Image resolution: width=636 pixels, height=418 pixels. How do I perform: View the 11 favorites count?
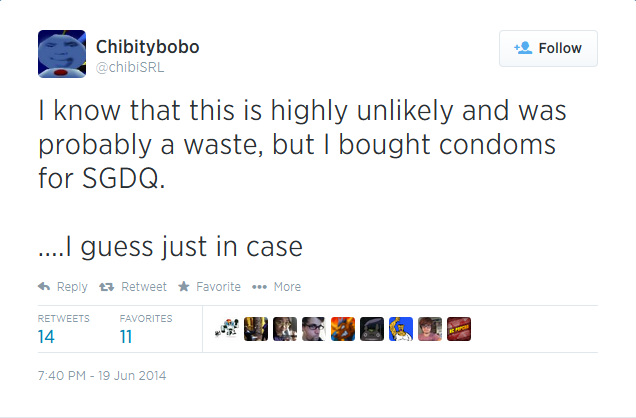126,337
